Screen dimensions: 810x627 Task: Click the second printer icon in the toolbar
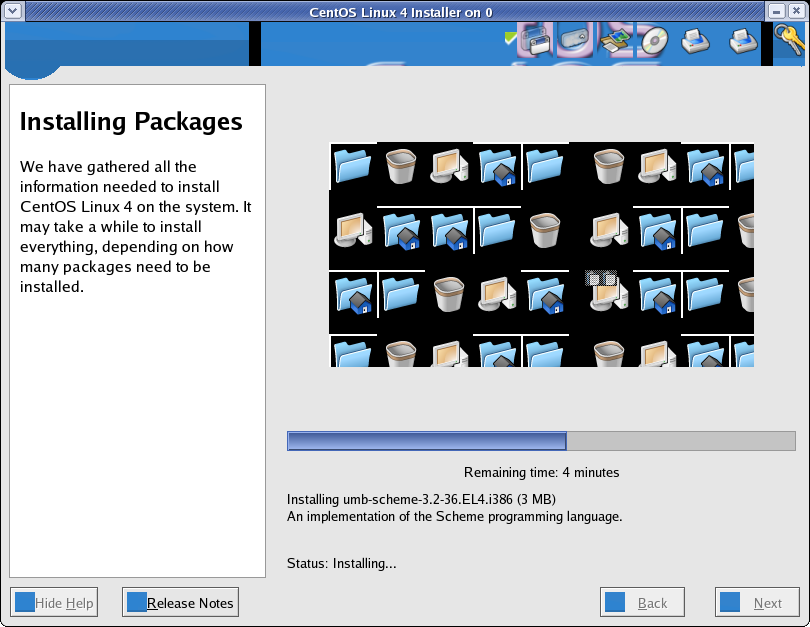tap(741, 41)
